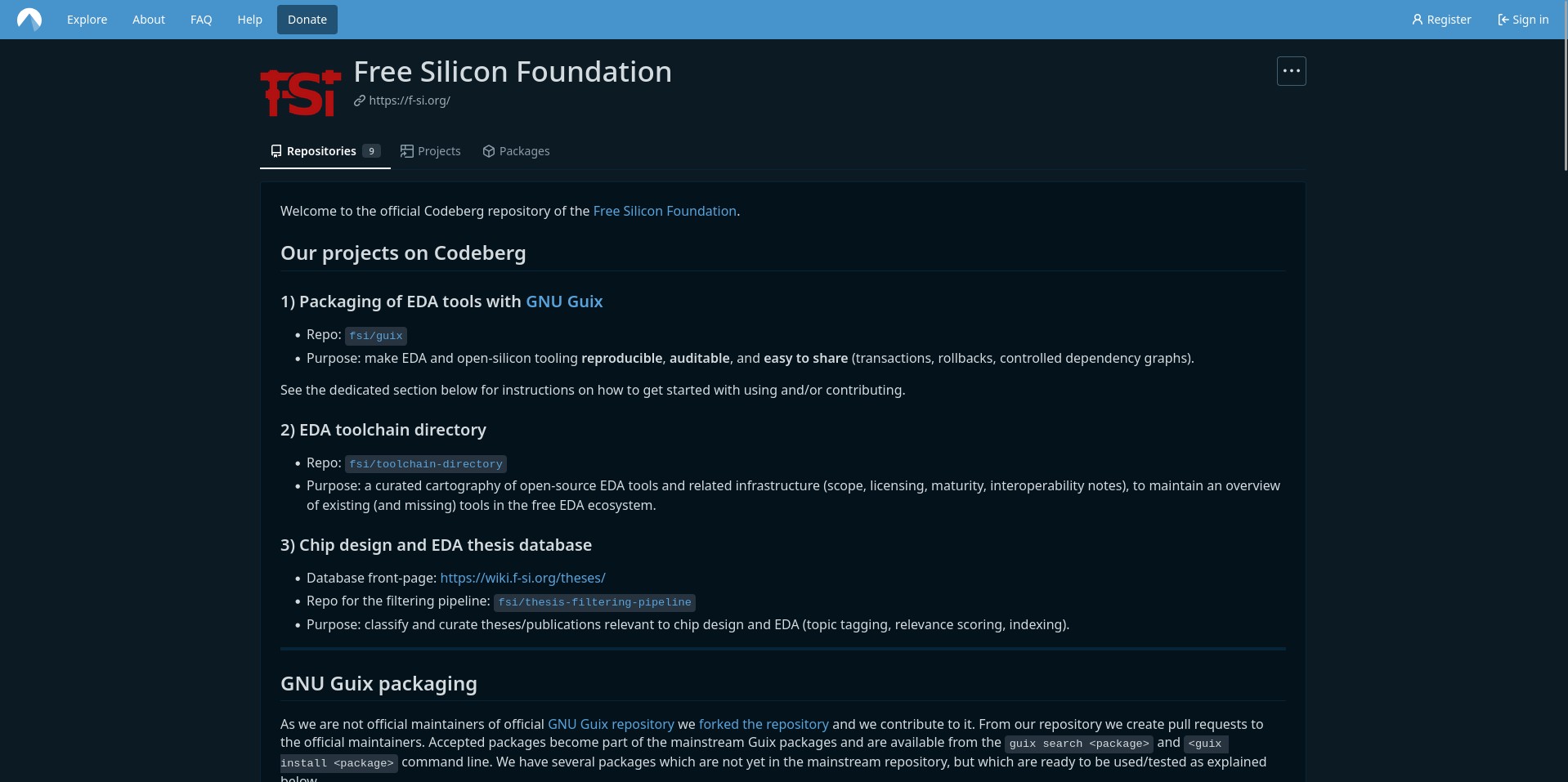
Task: Open the three-dots organization options menu
Action: 1291,71
